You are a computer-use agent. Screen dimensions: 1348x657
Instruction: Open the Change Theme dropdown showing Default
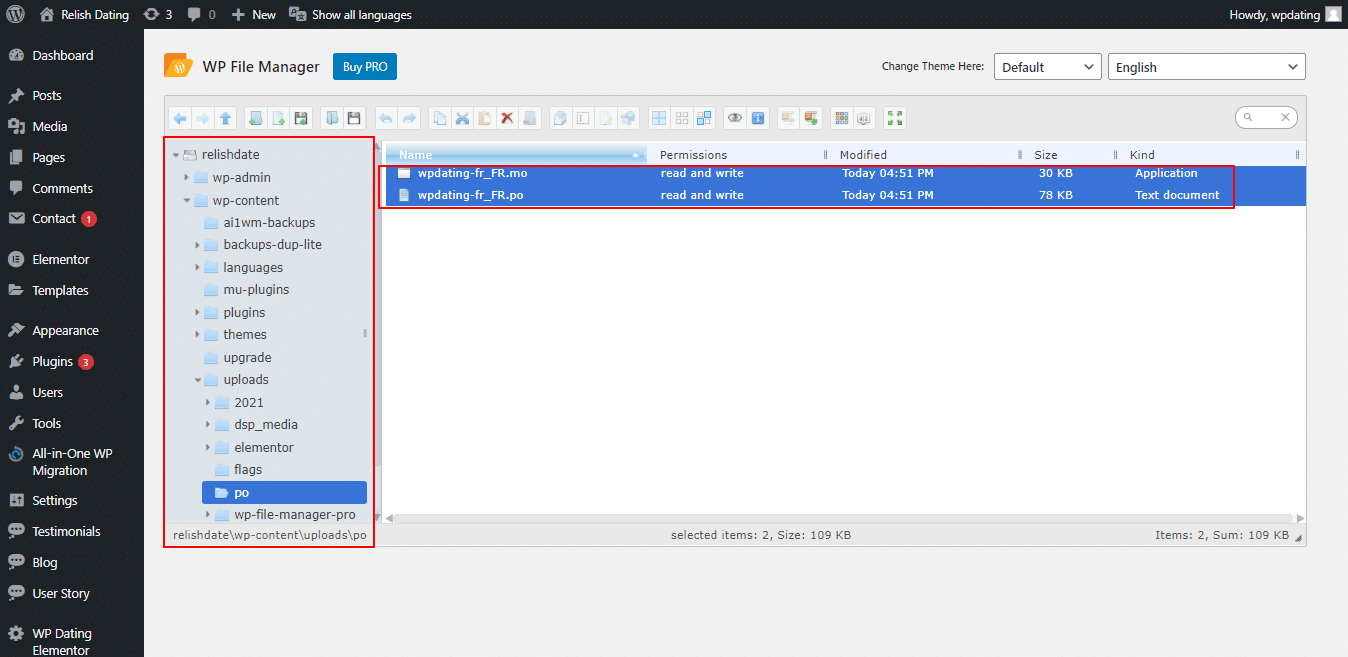[x=1048, y=67]
